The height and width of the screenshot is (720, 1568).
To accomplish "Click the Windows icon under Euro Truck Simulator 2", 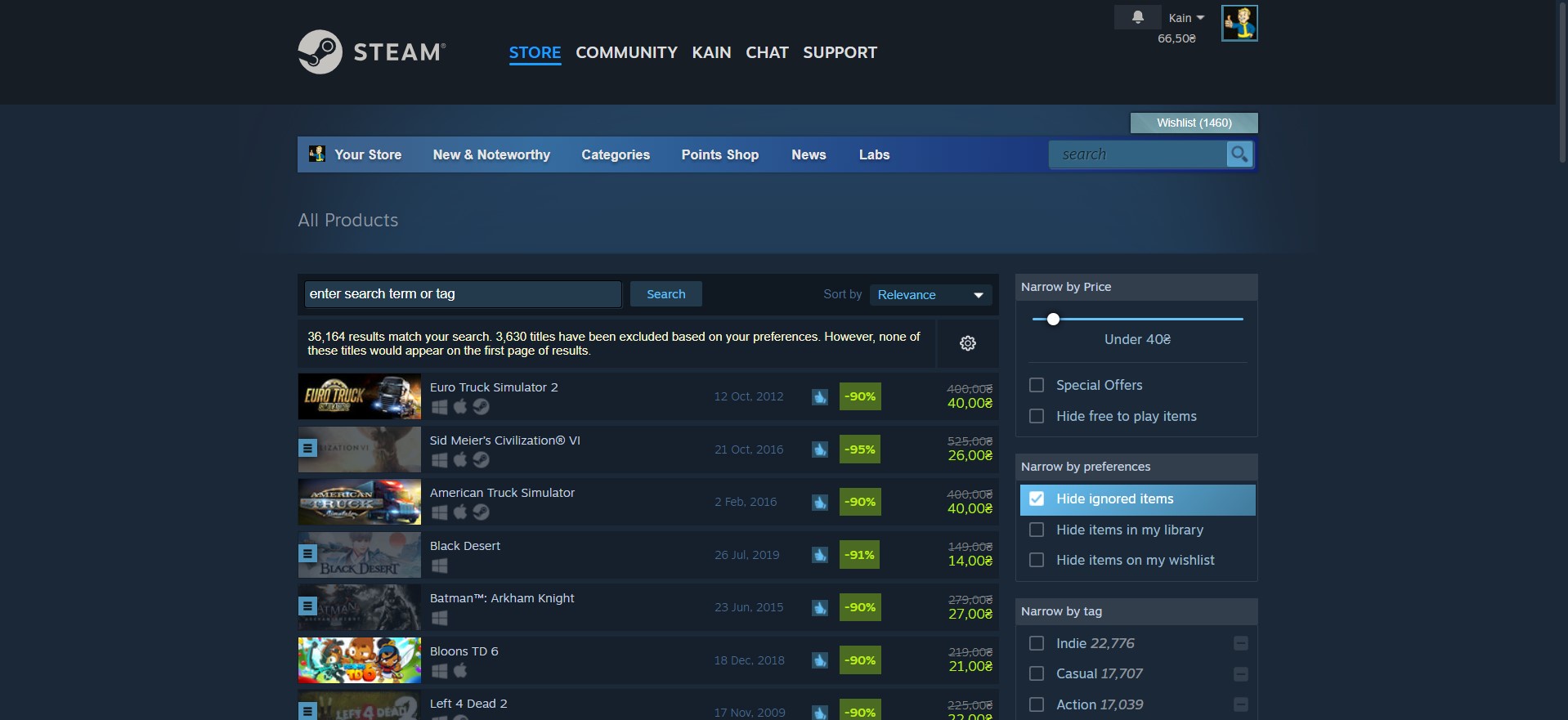I will 440,407.
